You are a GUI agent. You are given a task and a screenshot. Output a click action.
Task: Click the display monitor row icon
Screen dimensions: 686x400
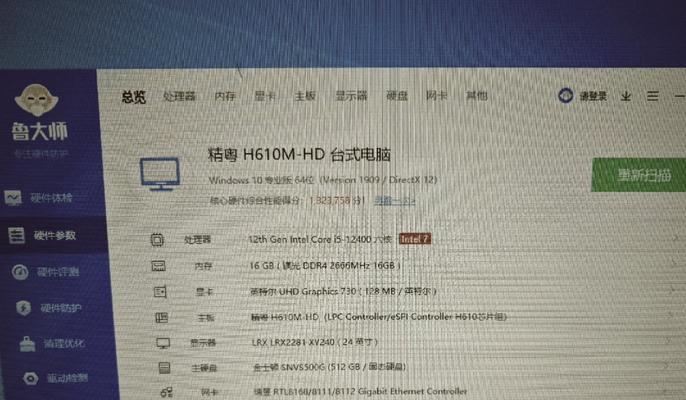163,343
